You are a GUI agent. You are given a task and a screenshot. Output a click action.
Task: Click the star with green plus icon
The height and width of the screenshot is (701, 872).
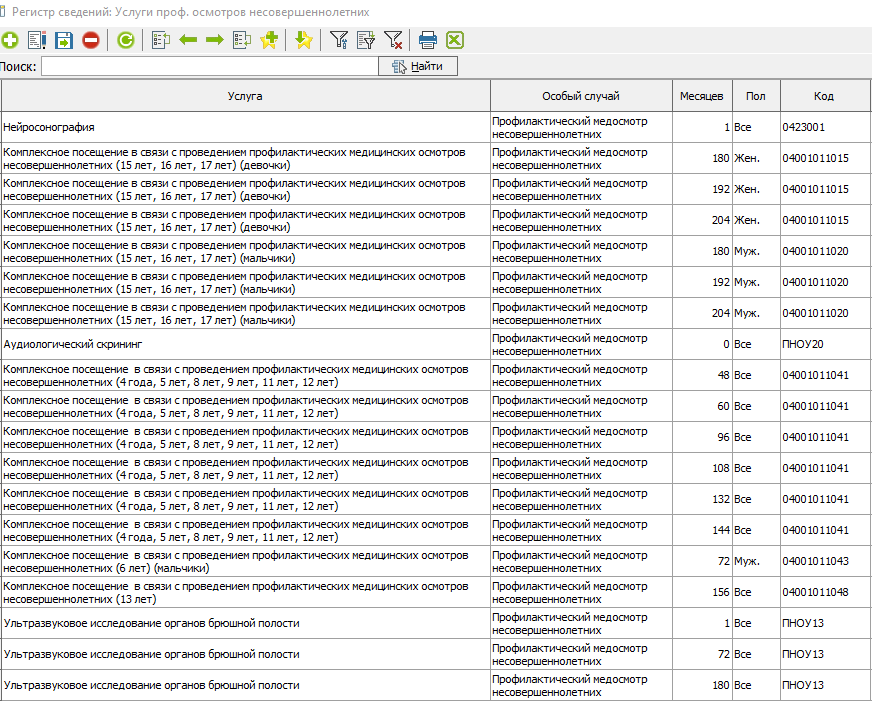tap(268, 40)
